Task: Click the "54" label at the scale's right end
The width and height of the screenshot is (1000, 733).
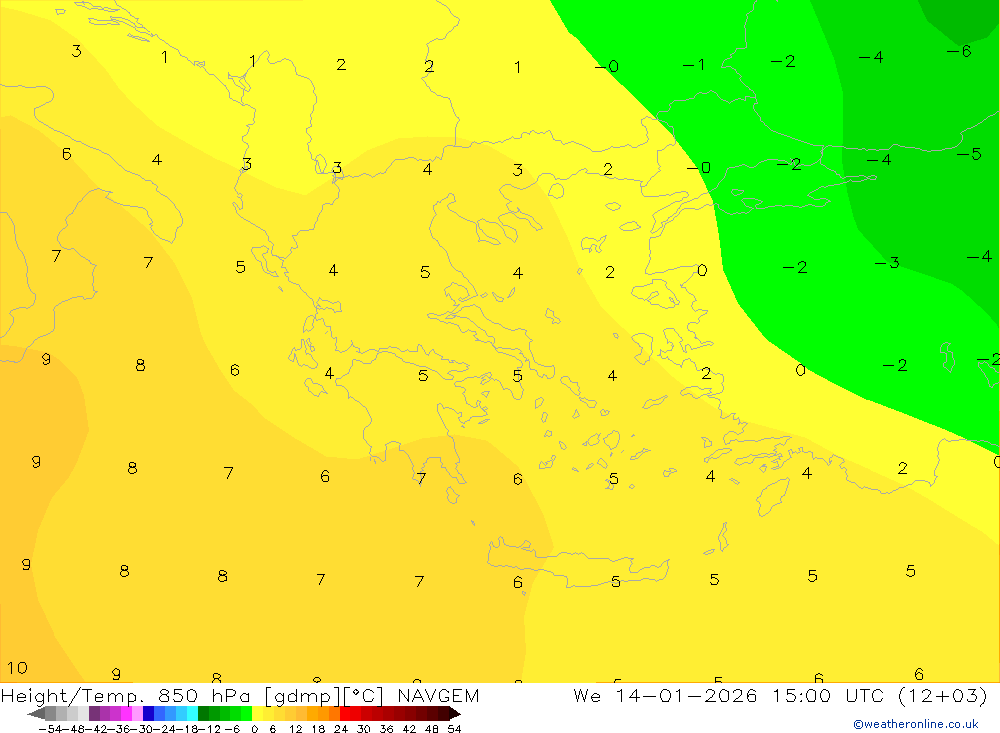Action: pos(454,729)
